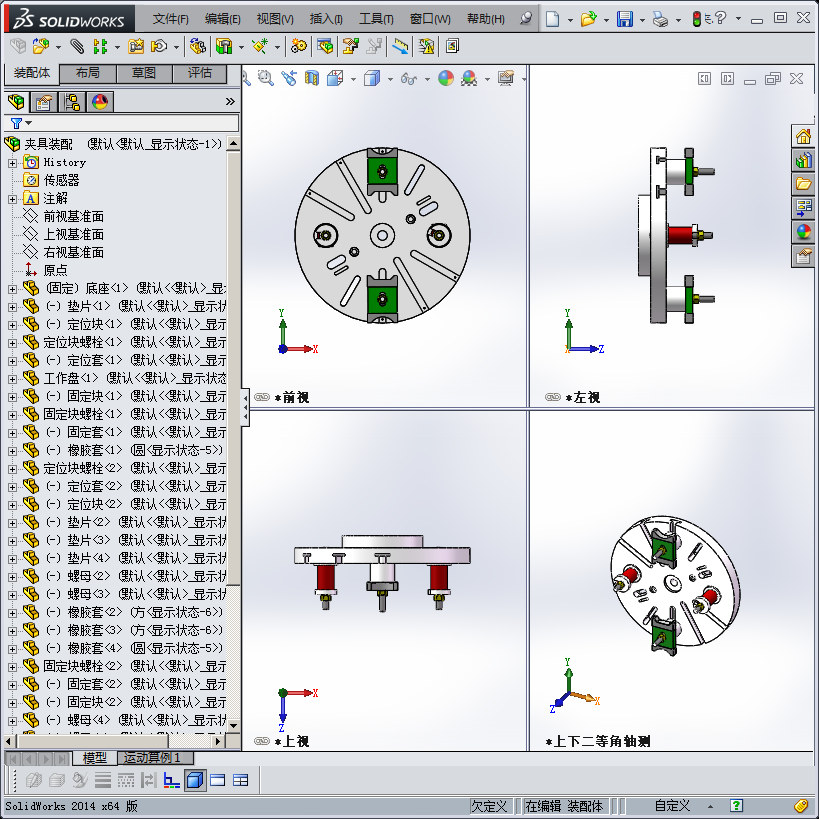The image size is (819, 819).
Task: Open the 编辑(E) menu
Action: pos(223,19)
